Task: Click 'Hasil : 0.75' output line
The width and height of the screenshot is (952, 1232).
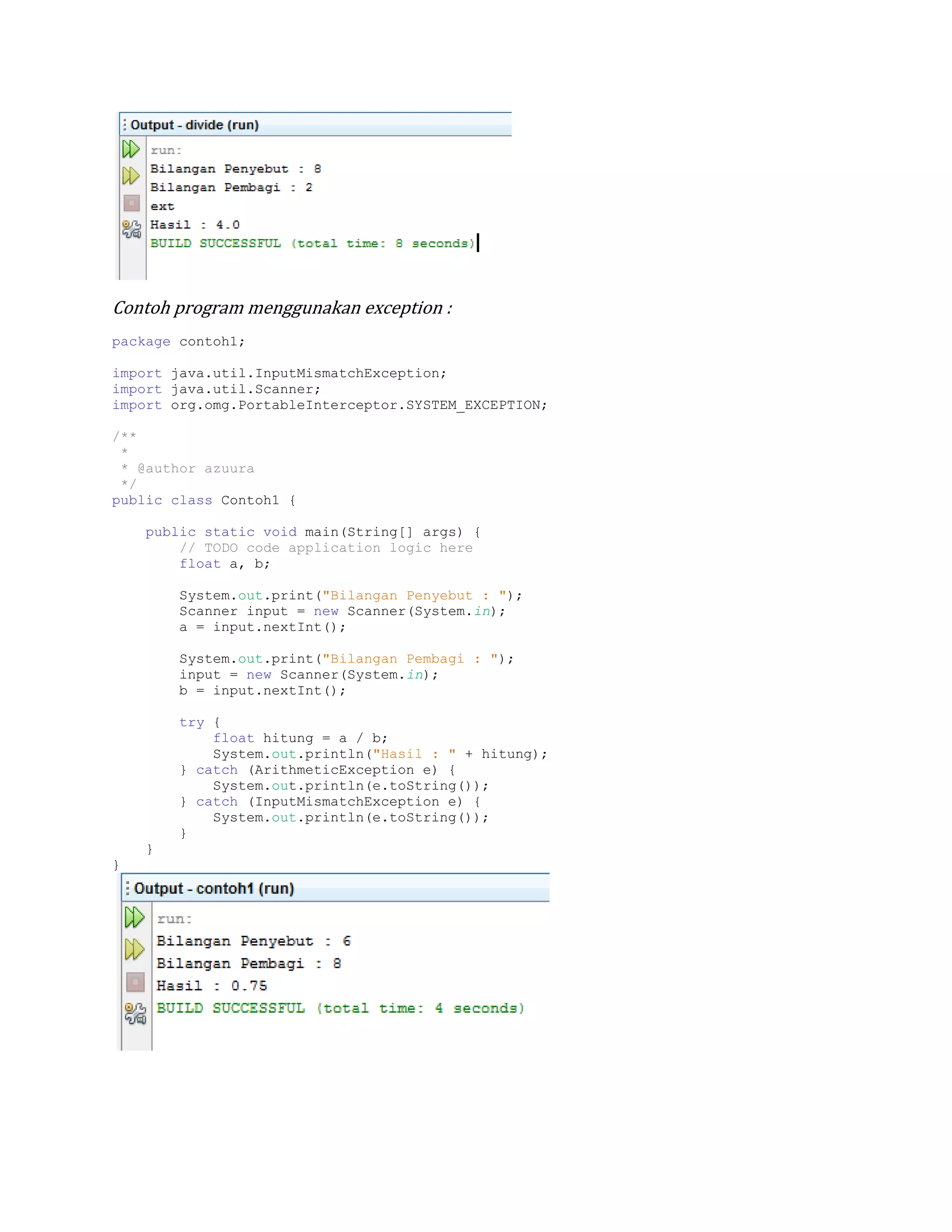Action: tap(212, 986)
